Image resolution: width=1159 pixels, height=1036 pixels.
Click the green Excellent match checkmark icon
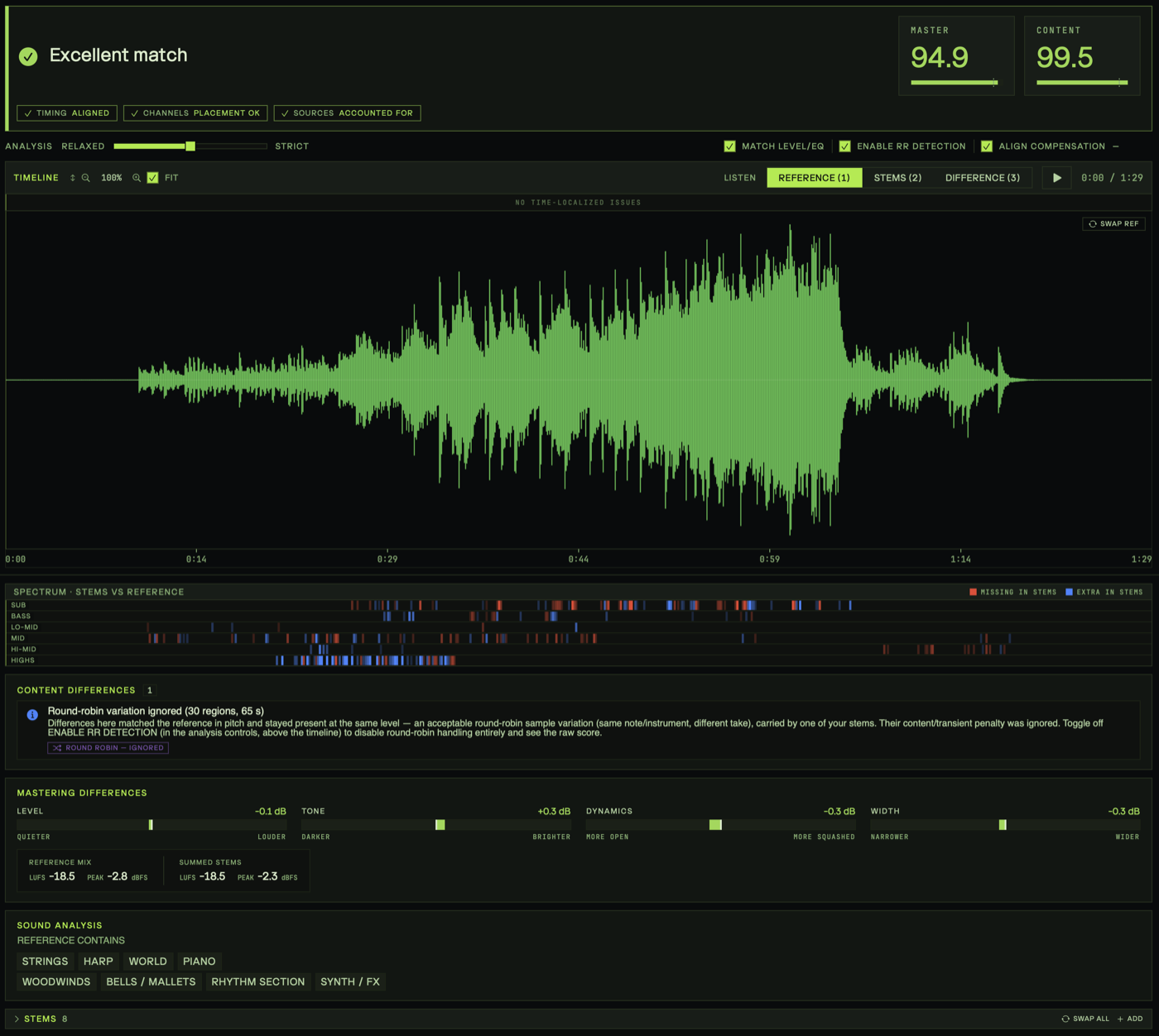click(28, 56)
